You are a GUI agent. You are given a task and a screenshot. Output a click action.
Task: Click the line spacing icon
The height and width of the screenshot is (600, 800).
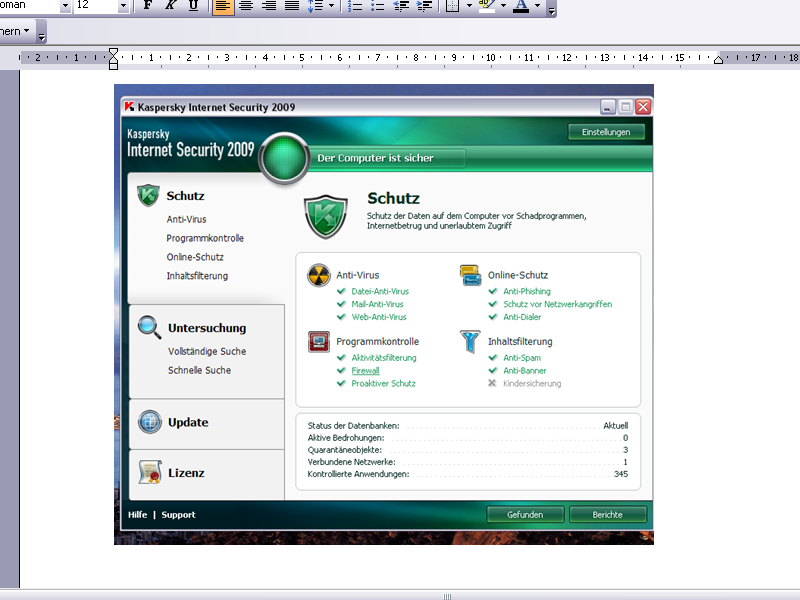[316, 6]
